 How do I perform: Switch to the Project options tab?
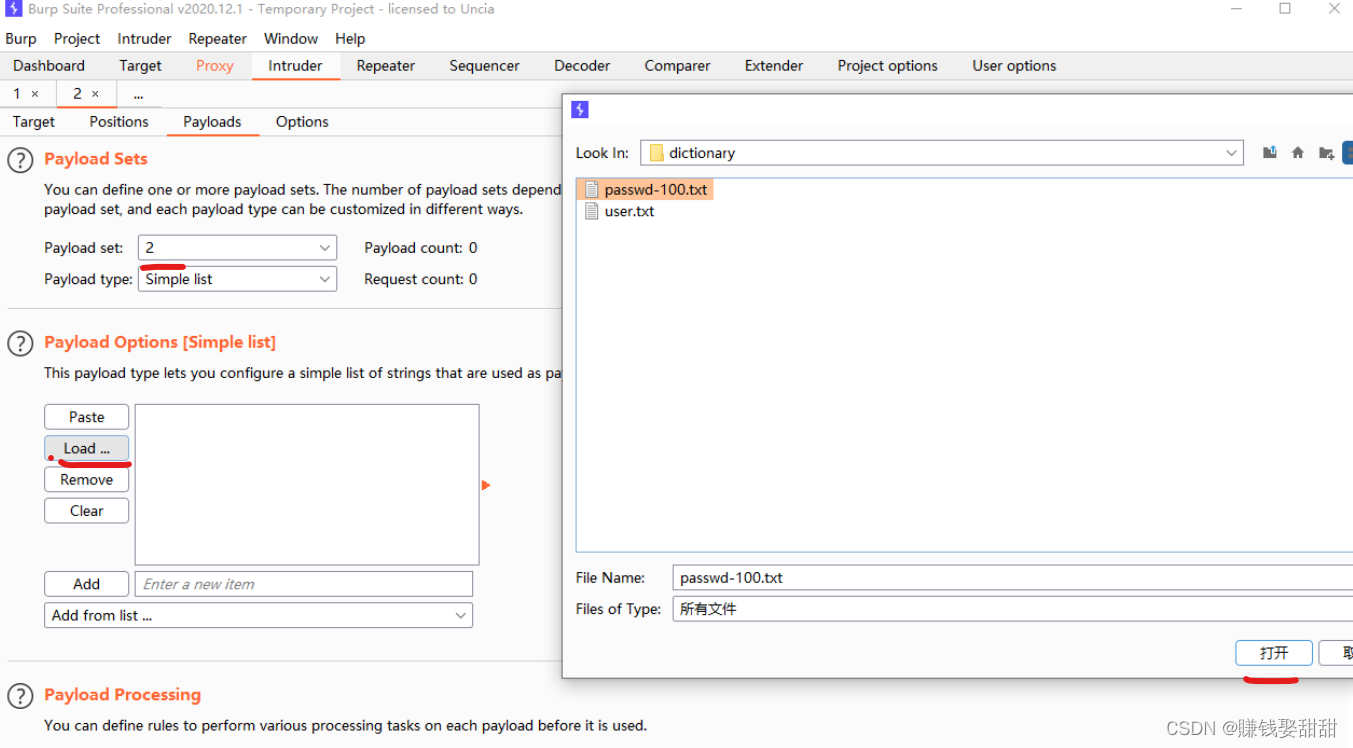(x=888, y=66)
